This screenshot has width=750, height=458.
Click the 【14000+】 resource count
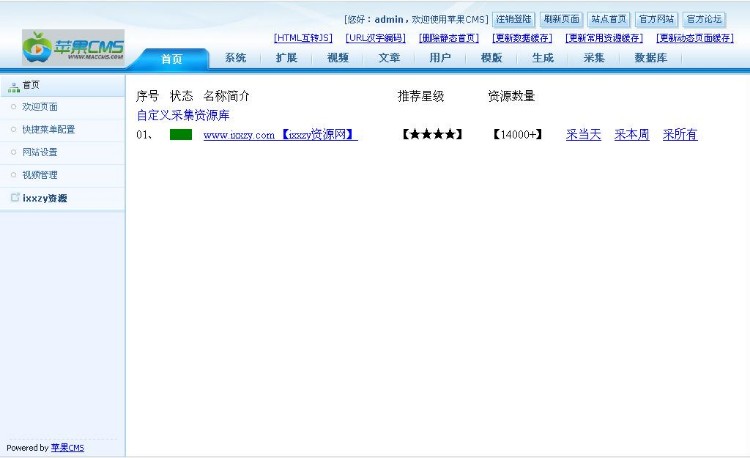[x=517, y=134]
